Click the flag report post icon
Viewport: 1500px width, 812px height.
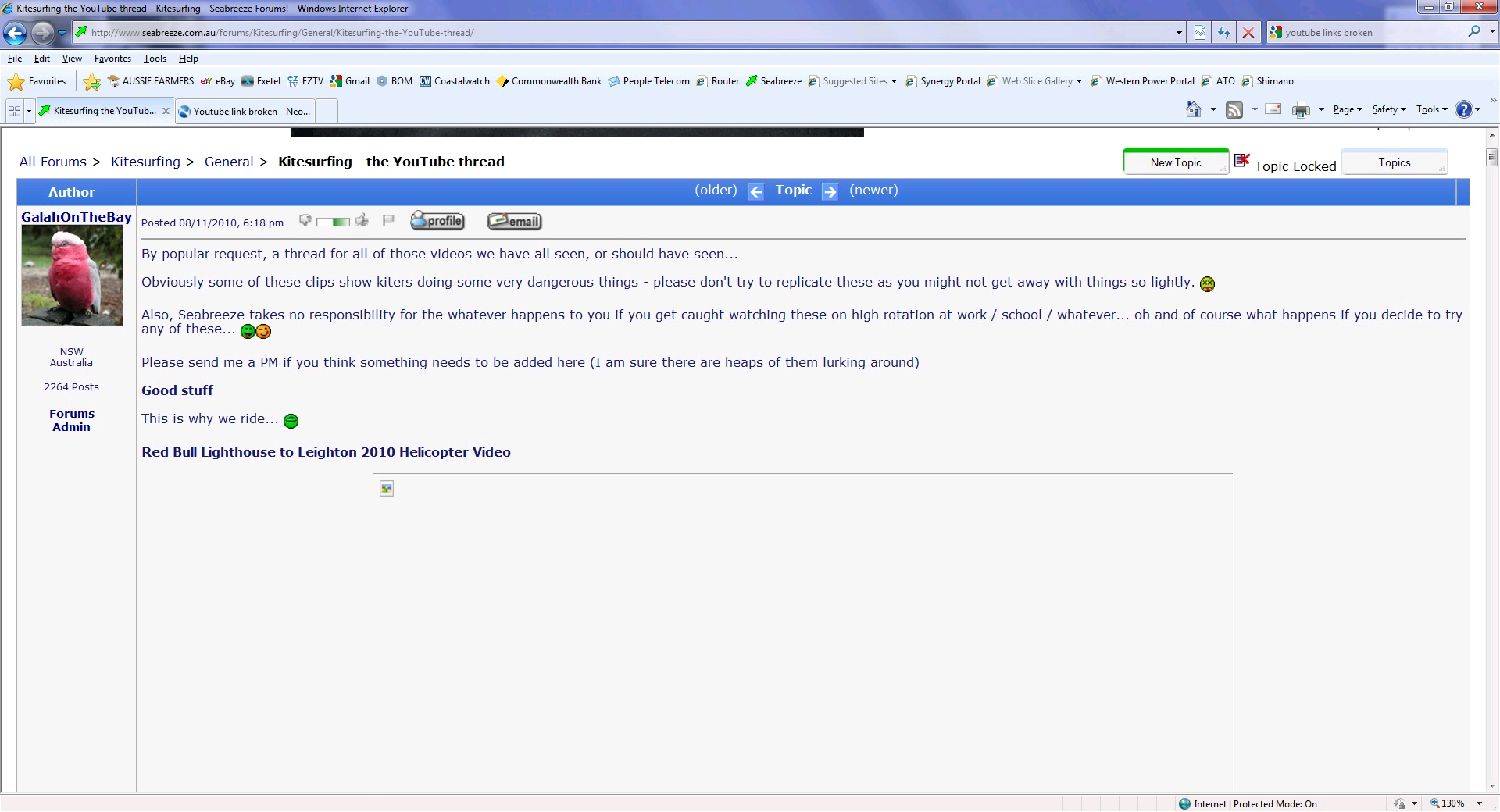[x=389, y=221]
